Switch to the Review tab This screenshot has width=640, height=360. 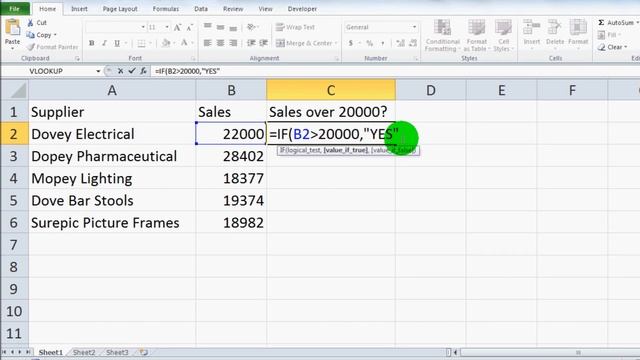coord(233,9)
